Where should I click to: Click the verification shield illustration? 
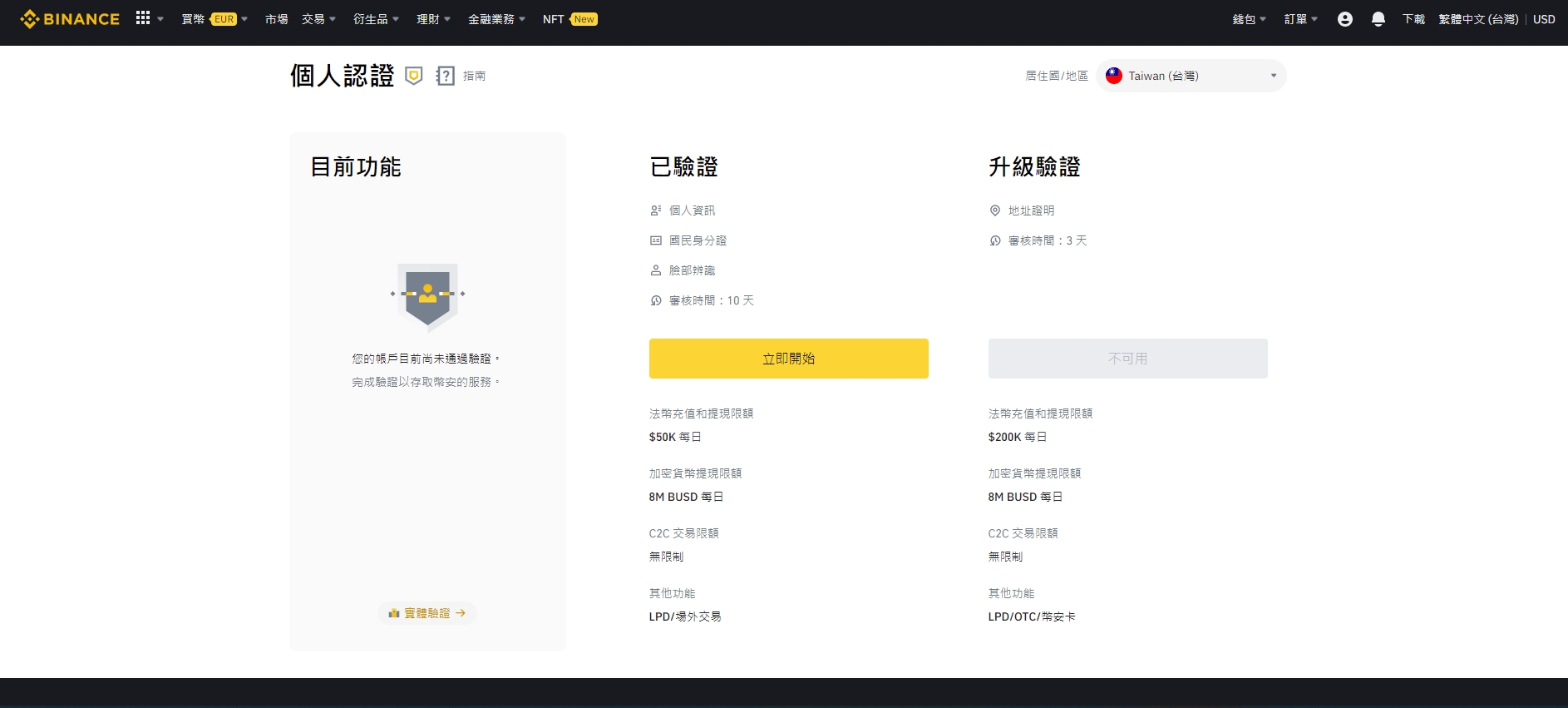[428, 297]
